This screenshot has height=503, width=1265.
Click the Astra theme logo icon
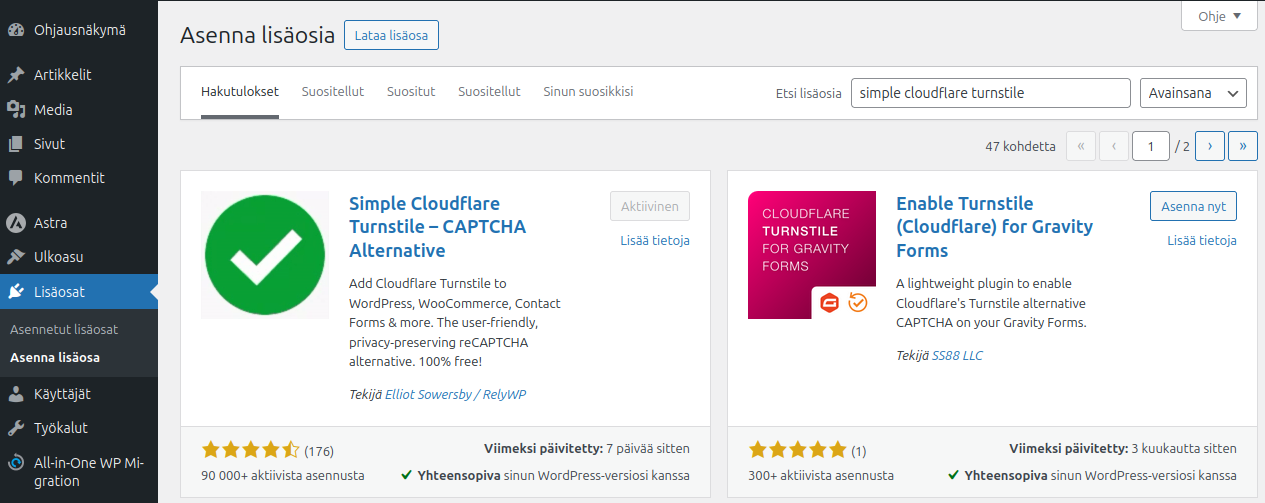tap(15, 223)
